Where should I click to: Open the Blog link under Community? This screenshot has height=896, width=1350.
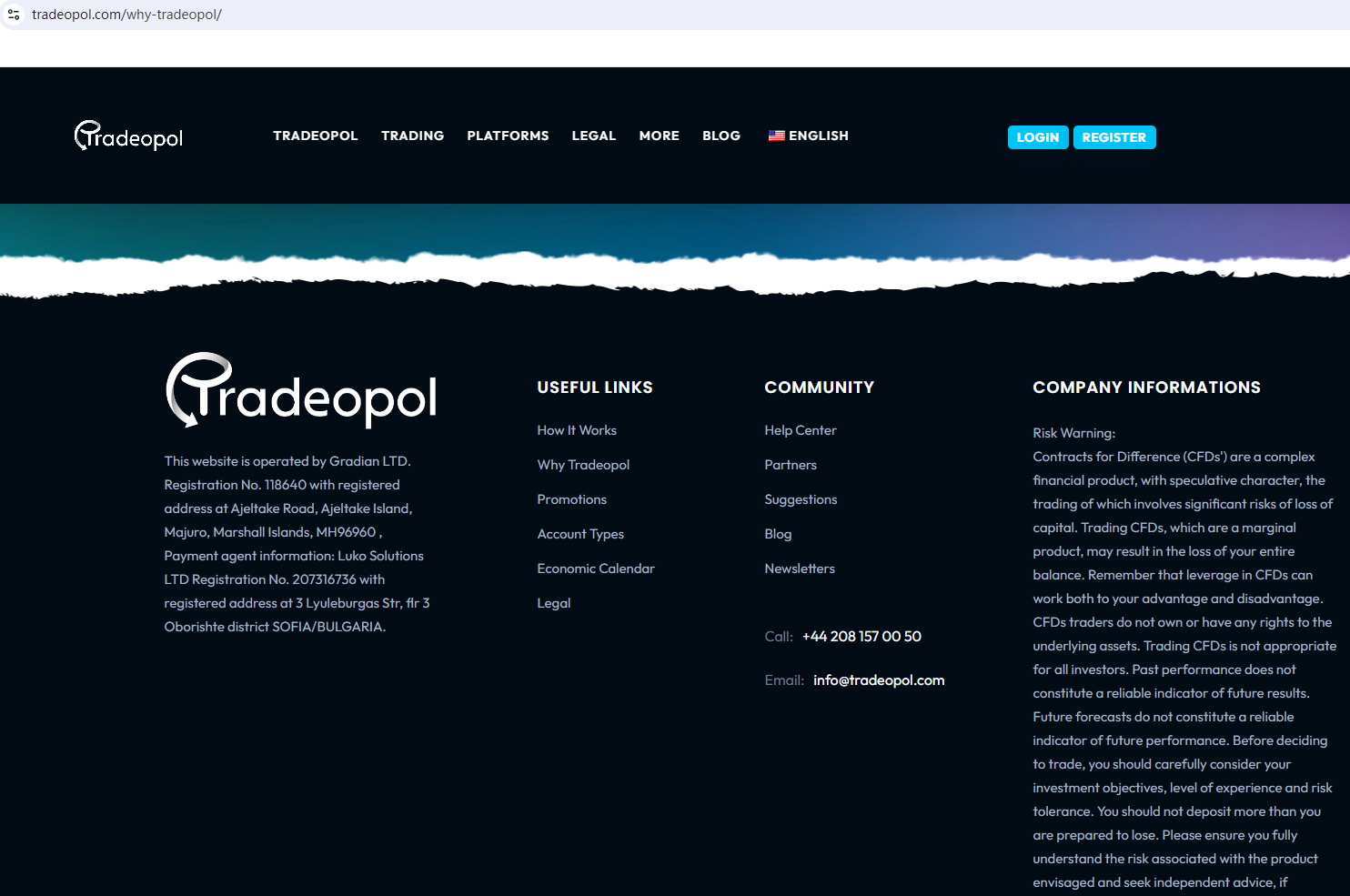(x=778, y=534)
